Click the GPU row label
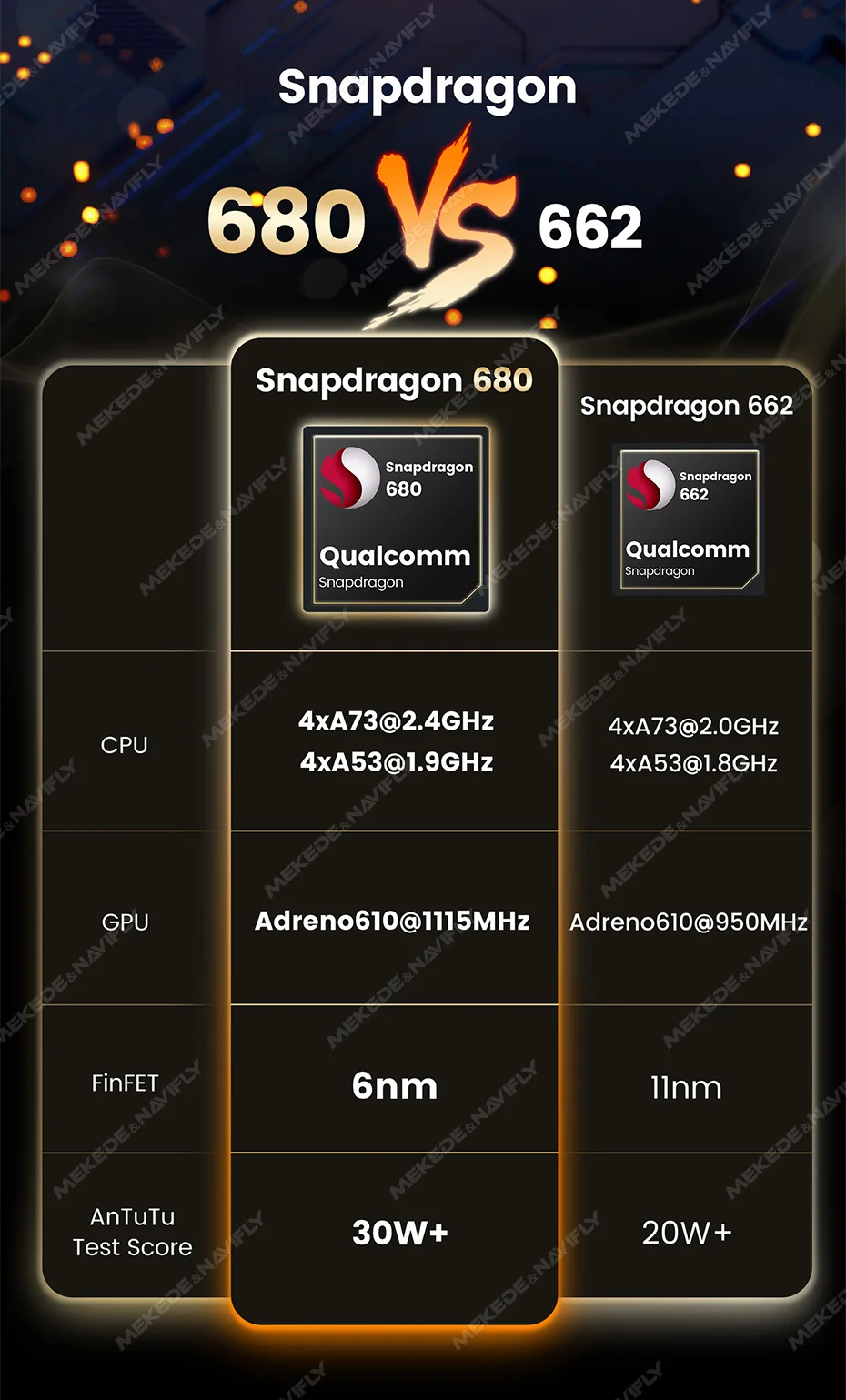This screenshot has height=1400, width=846. (125, 922)
